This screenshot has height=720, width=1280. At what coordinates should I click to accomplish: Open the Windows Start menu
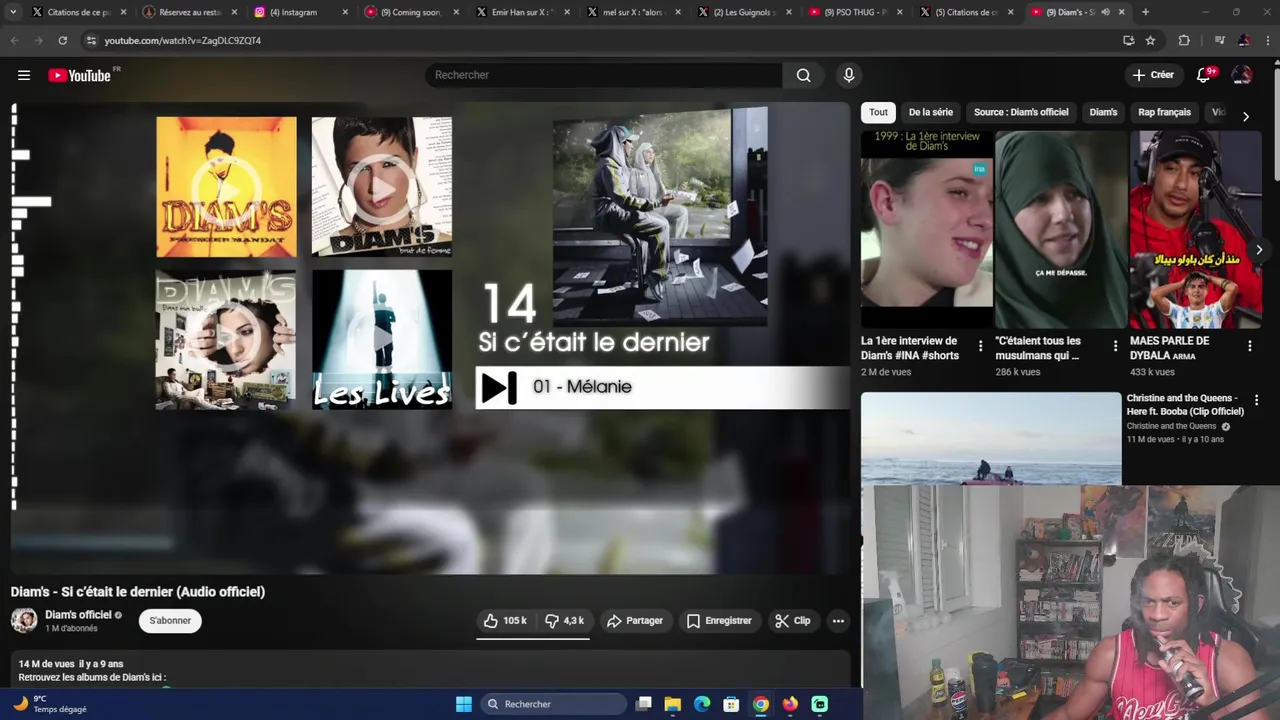[464, 704]
